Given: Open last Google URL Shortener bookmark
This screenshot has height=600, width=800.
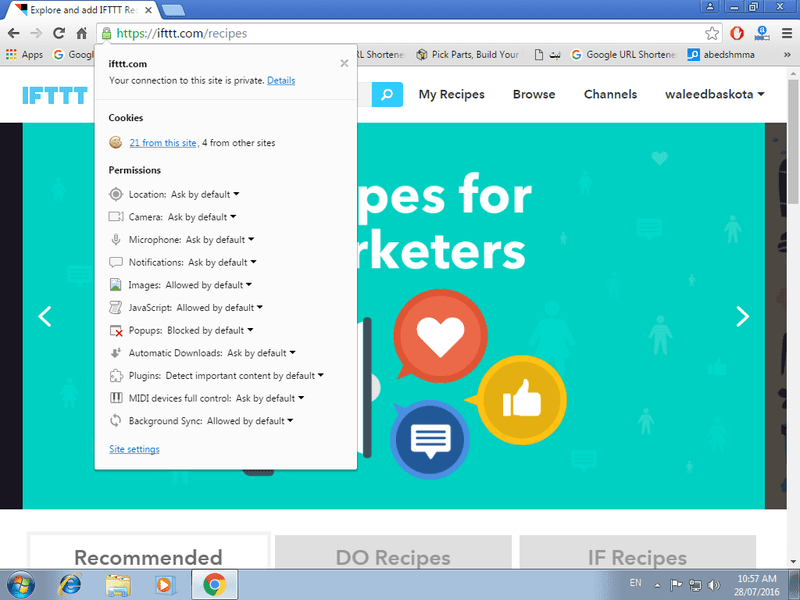Looking at the screenshot, I should [623, 55].
